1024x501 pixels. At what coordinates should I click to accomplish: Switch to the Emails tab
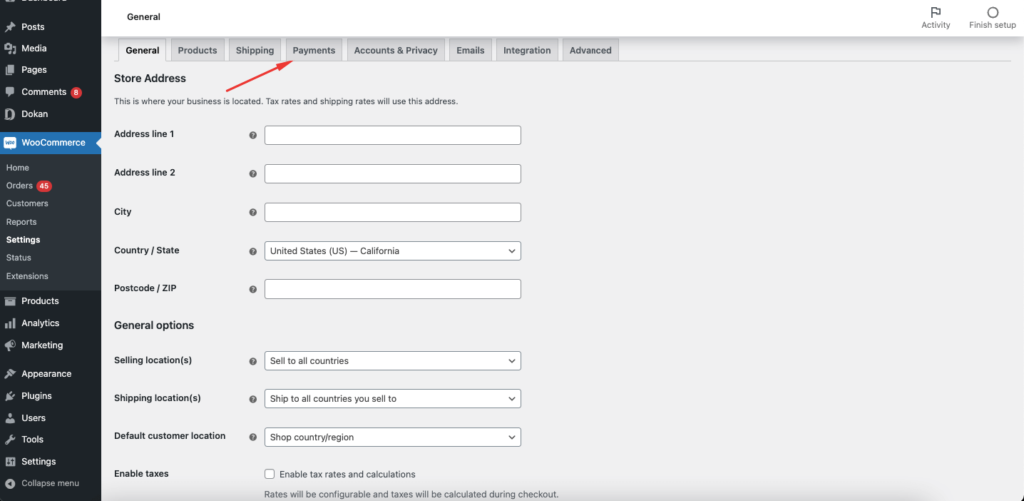(470, 50)
